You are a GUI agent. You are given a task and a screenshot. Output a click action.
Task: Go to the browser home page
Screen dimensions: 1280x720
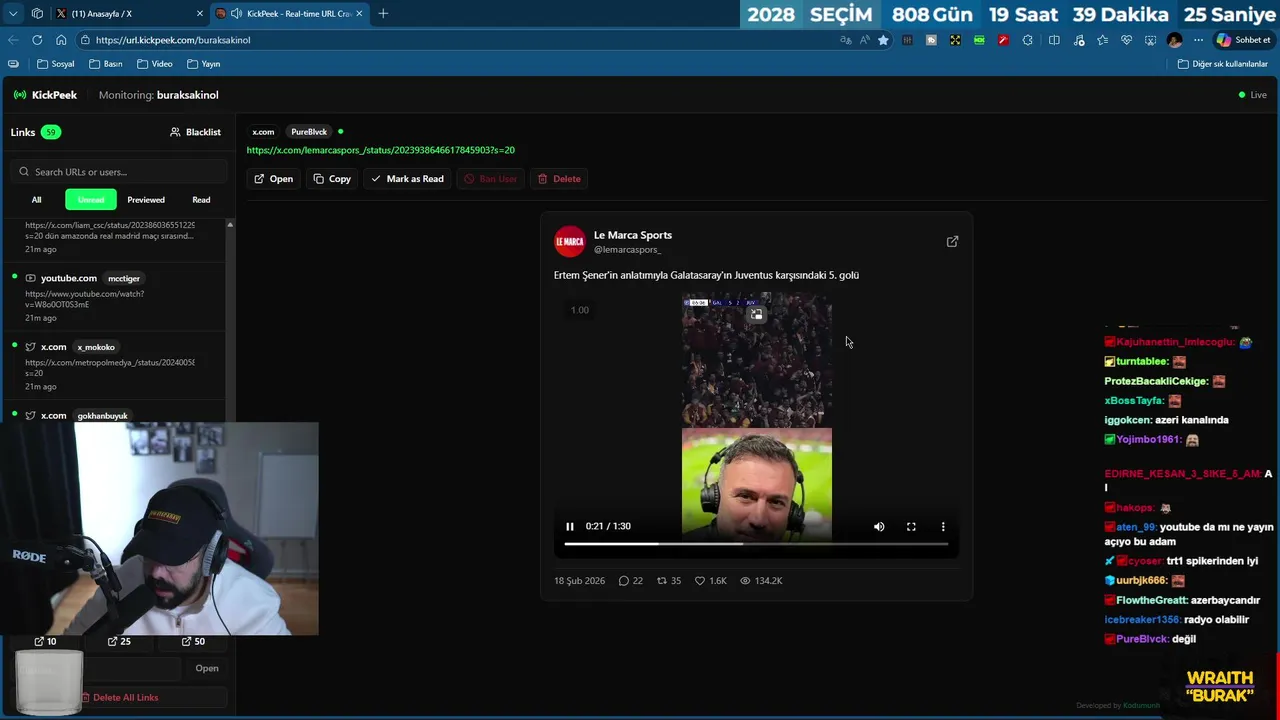click(x=61, y=40)
